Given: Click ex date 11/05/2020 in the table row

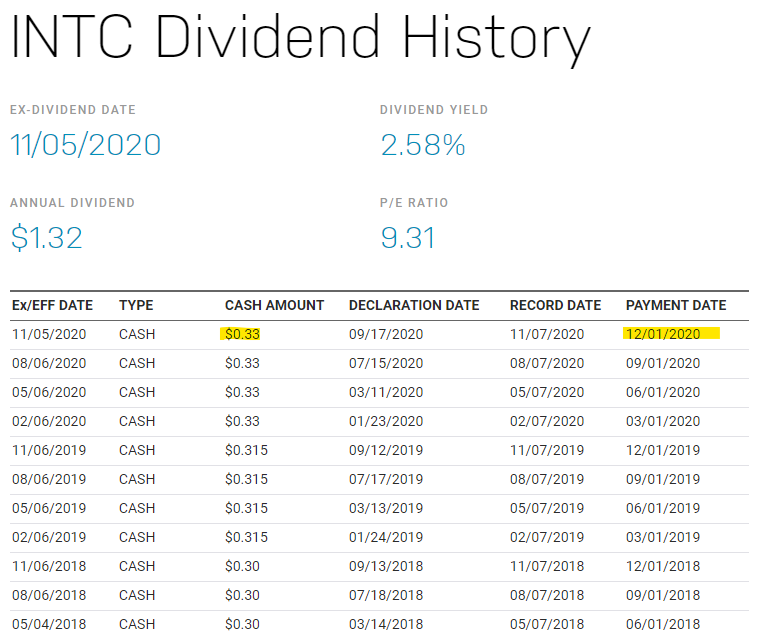Looking at the screenshot, I should (x=49, y=334).
